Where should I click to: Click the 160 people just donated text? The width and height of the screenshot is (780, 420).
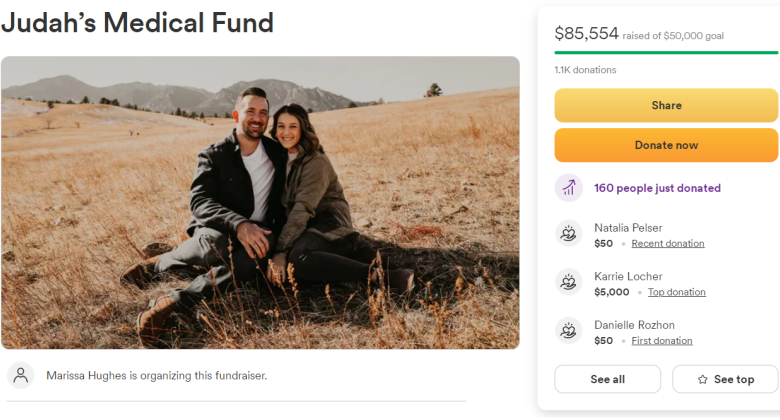[657, 188]
